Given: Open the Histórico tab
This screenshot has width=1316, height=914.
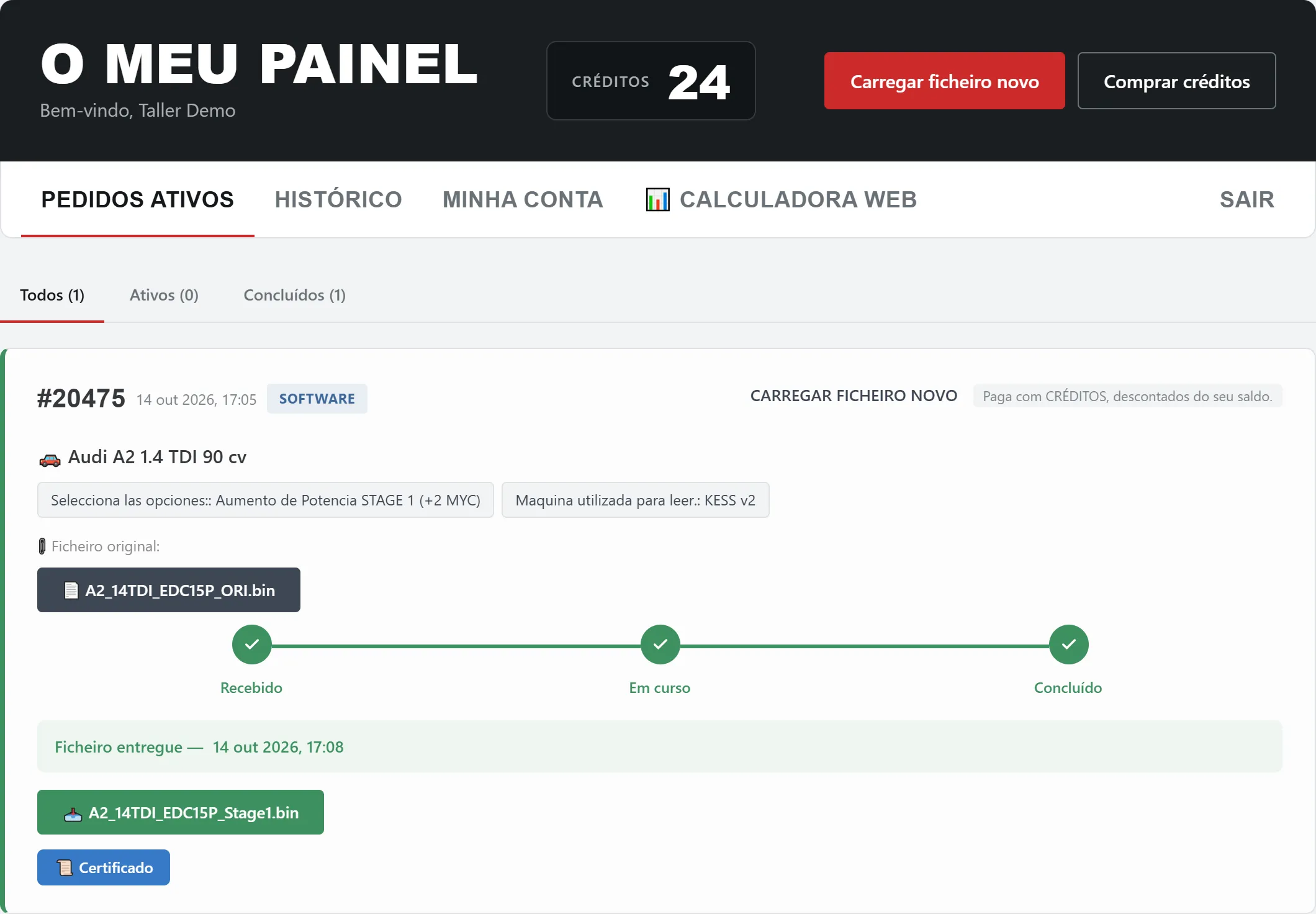Looking at the screenshot, I should (x=338, y=199).
